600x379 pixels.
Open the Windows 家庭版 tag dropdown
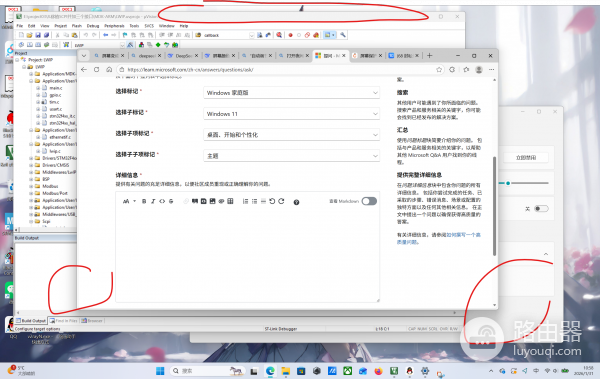click(292, 93)
